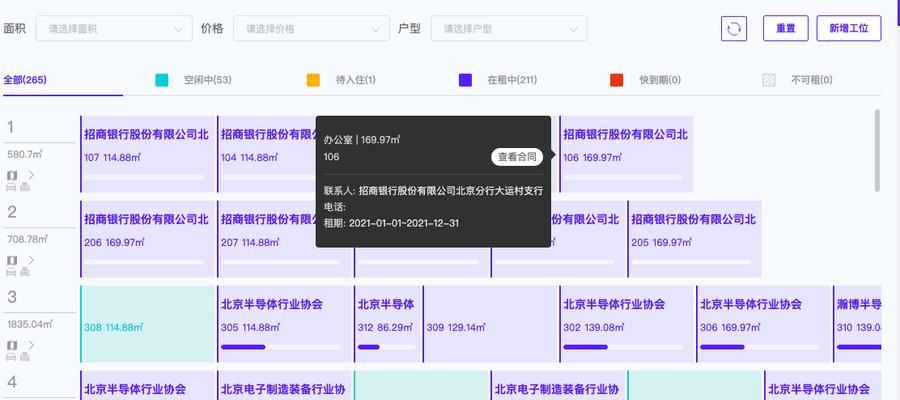
Task: Open floor 2 map icon
Action: point(12,260)
